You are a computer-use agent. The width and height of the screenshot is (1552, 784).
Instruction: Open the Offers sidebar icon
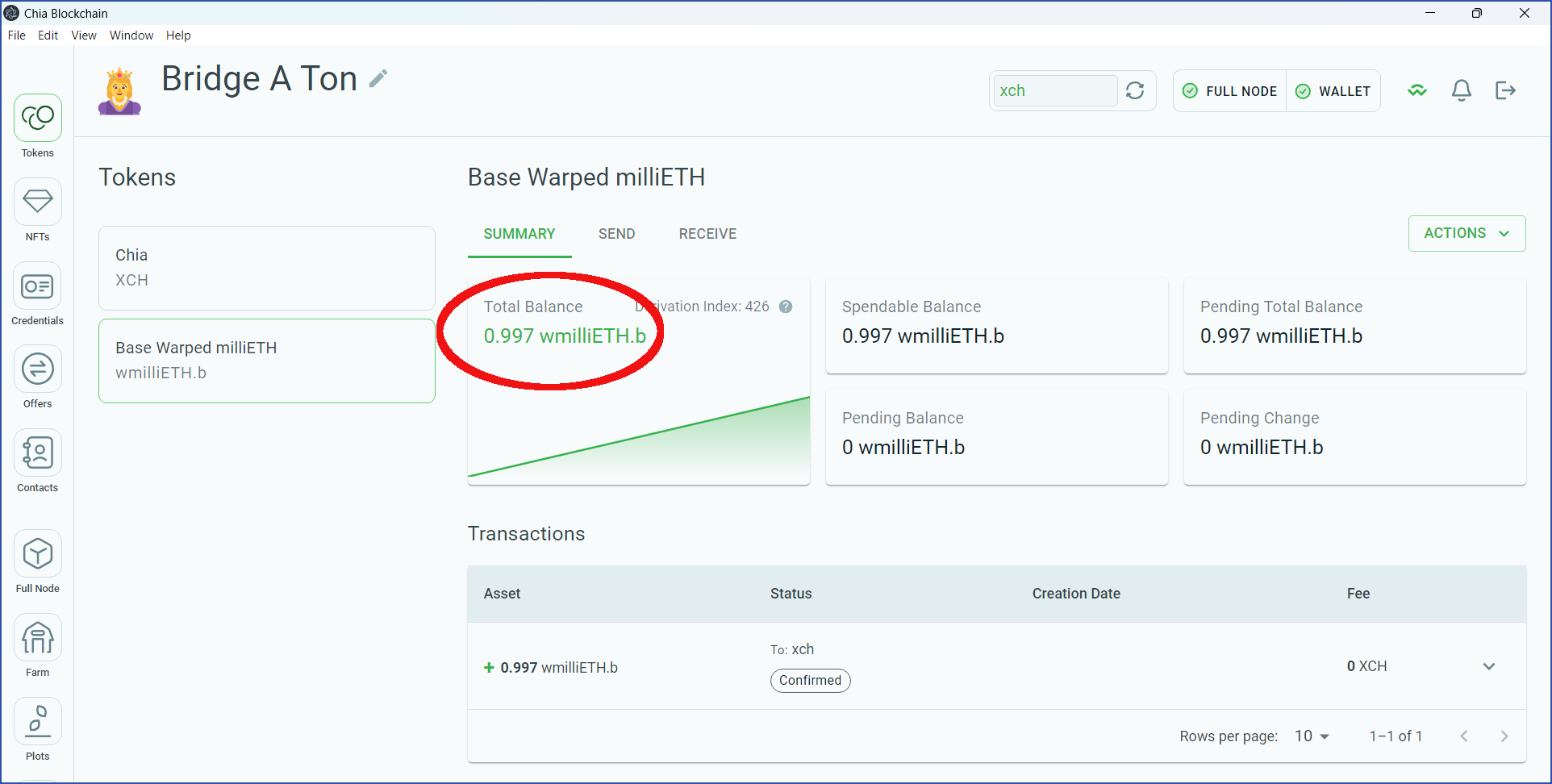point(38,369)
